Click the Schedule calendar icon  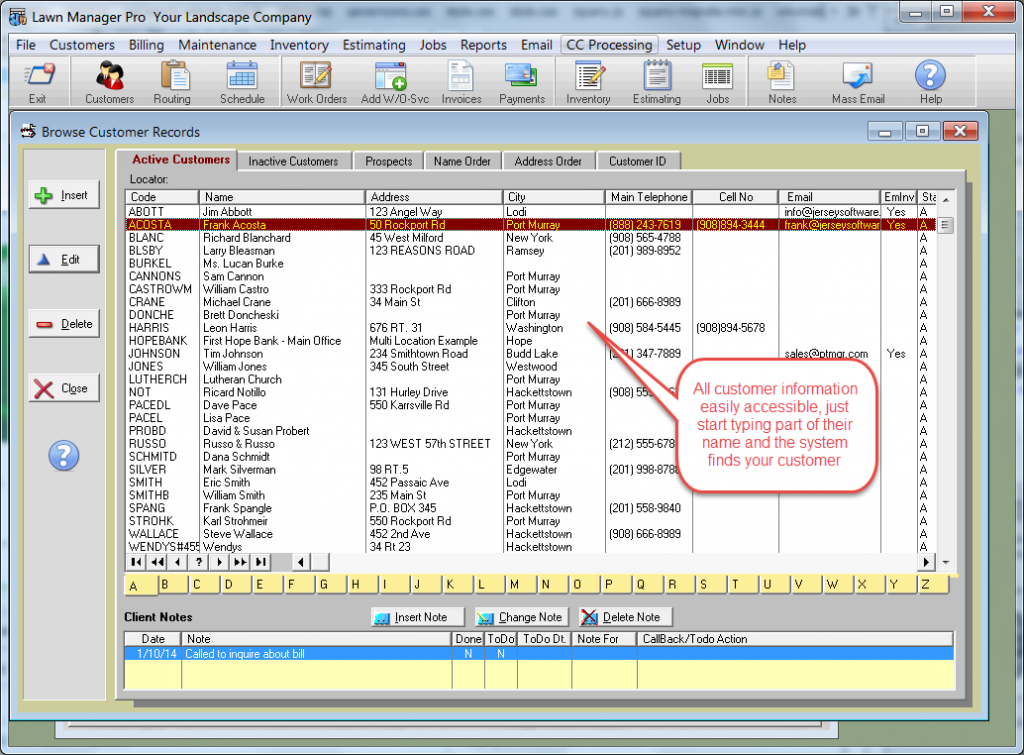tap(242, 82)
